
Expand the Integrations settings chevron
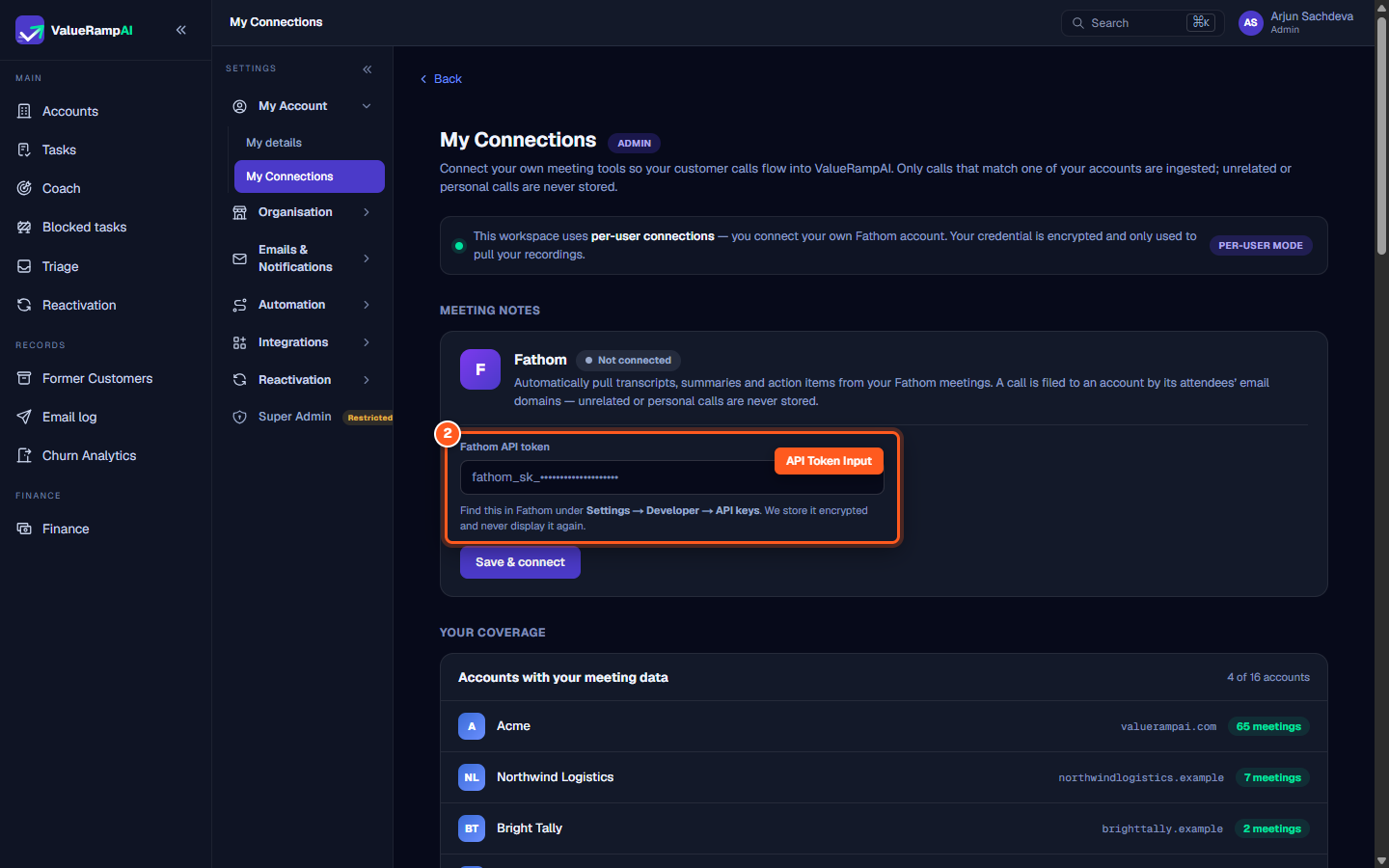coord(367,342)
